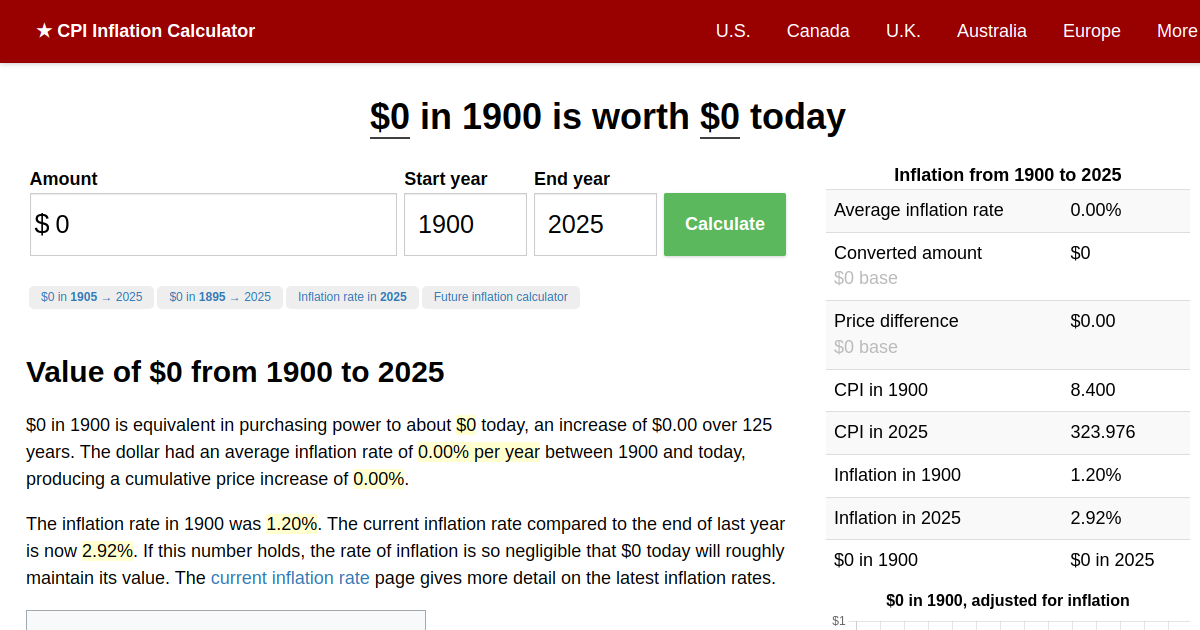The height and width of the screenshot is (630, 1200).
Task: Click the "$0 in 1905 → 2025" chip
Action: click(x=91, y=297)
